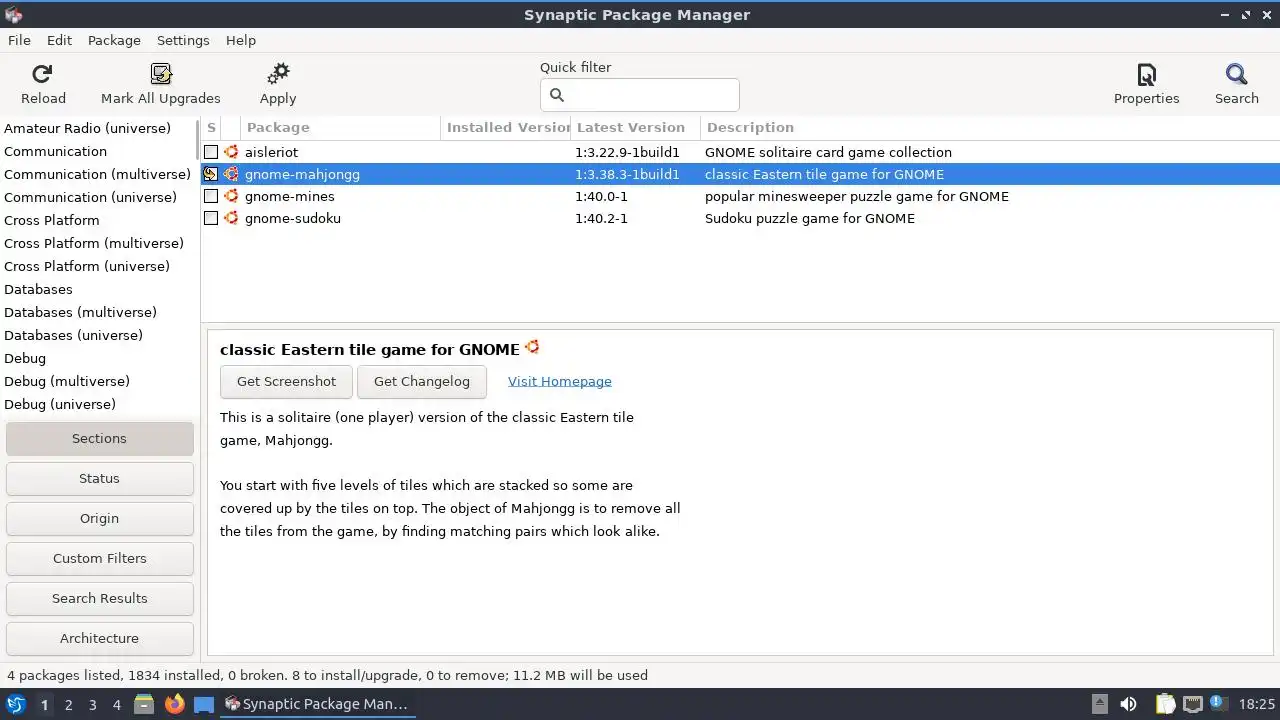The height and width of the screenshot is (720, 1280).
Task: Click Ubuntu supported icon for aisleriot
Action: click(231, 152)
